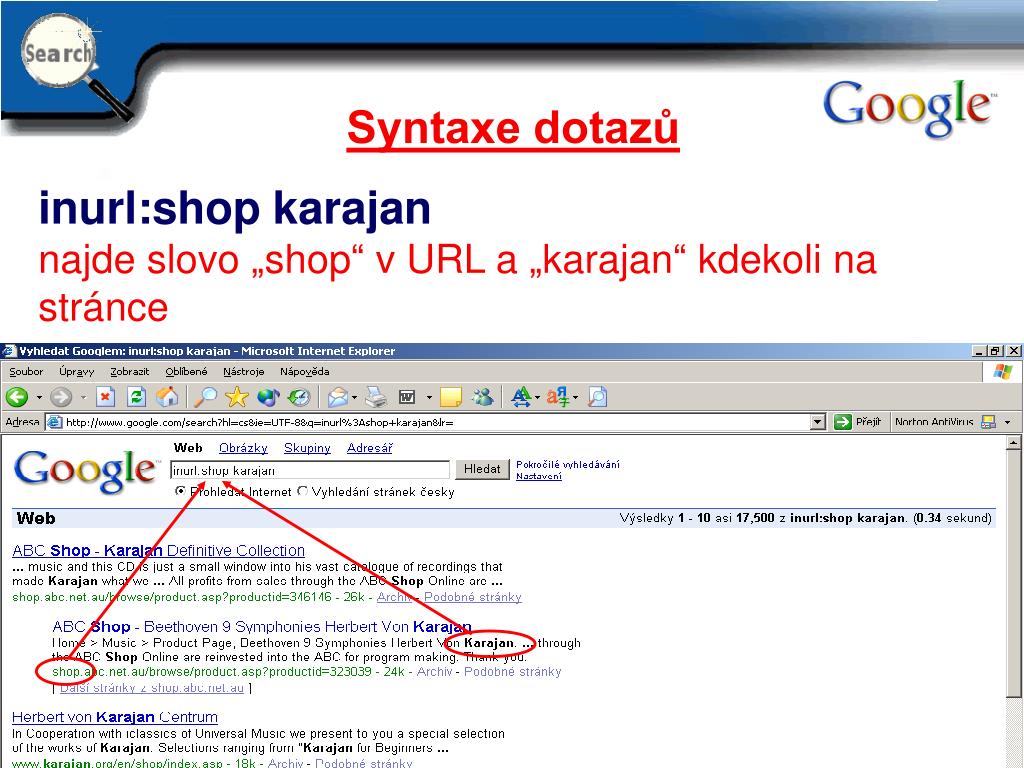This screenshot has width=1024, height=768.
Task: Open Herbert von Karajan Centrum result
Action: [115, 717]
